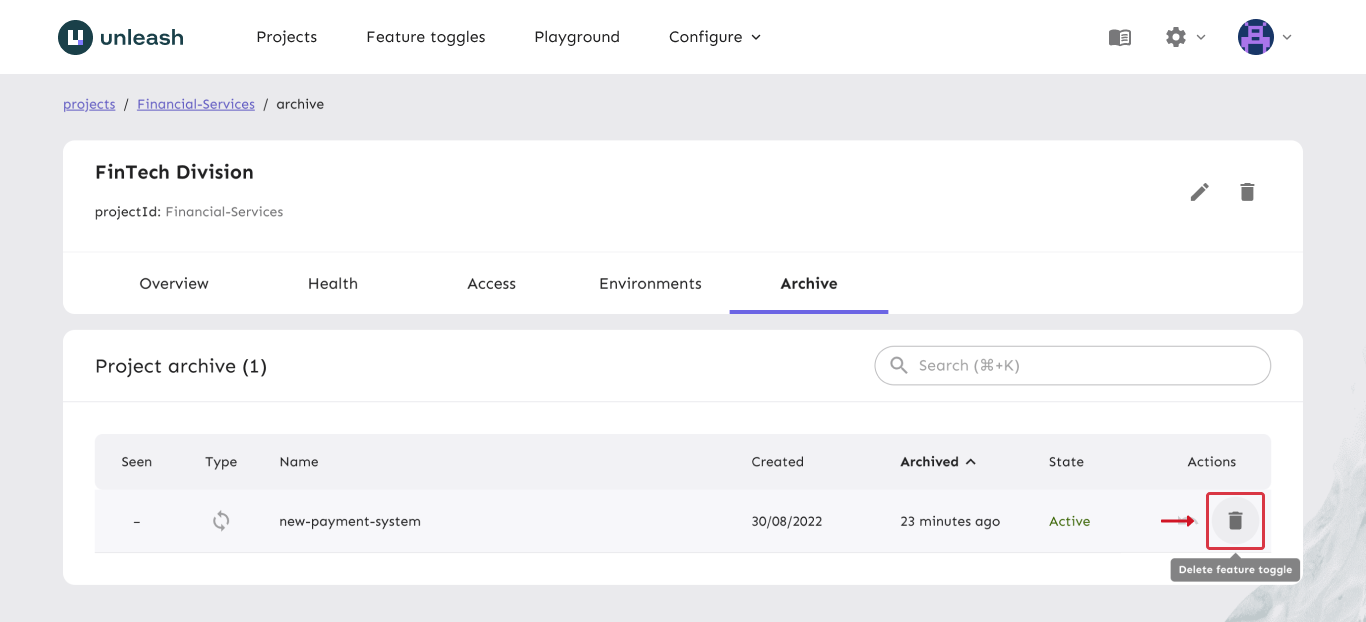Delete the FinTech Division project via trash icon
Image resolution: width=1366 pixels, height=622 pixels.
[x=1247, y=192]
